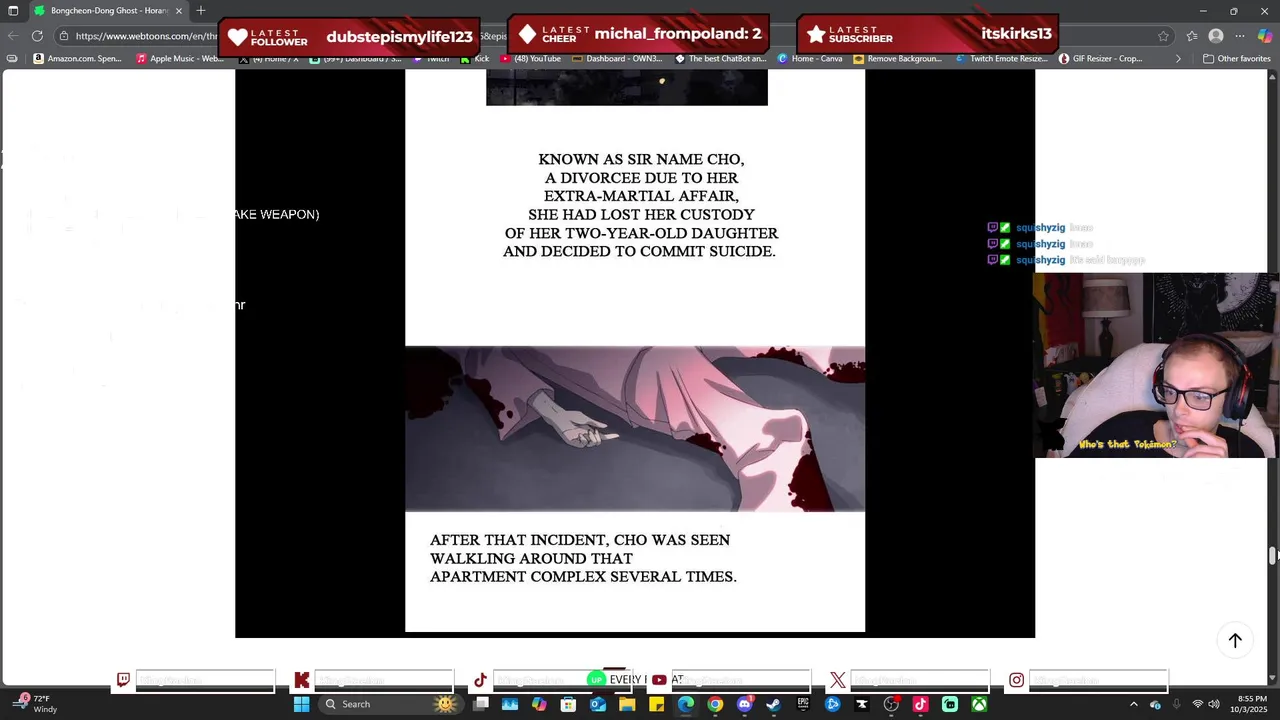1280x720 pixels.
Task: Open the Xbox app on the taskbar
Action: pos(979,704)
